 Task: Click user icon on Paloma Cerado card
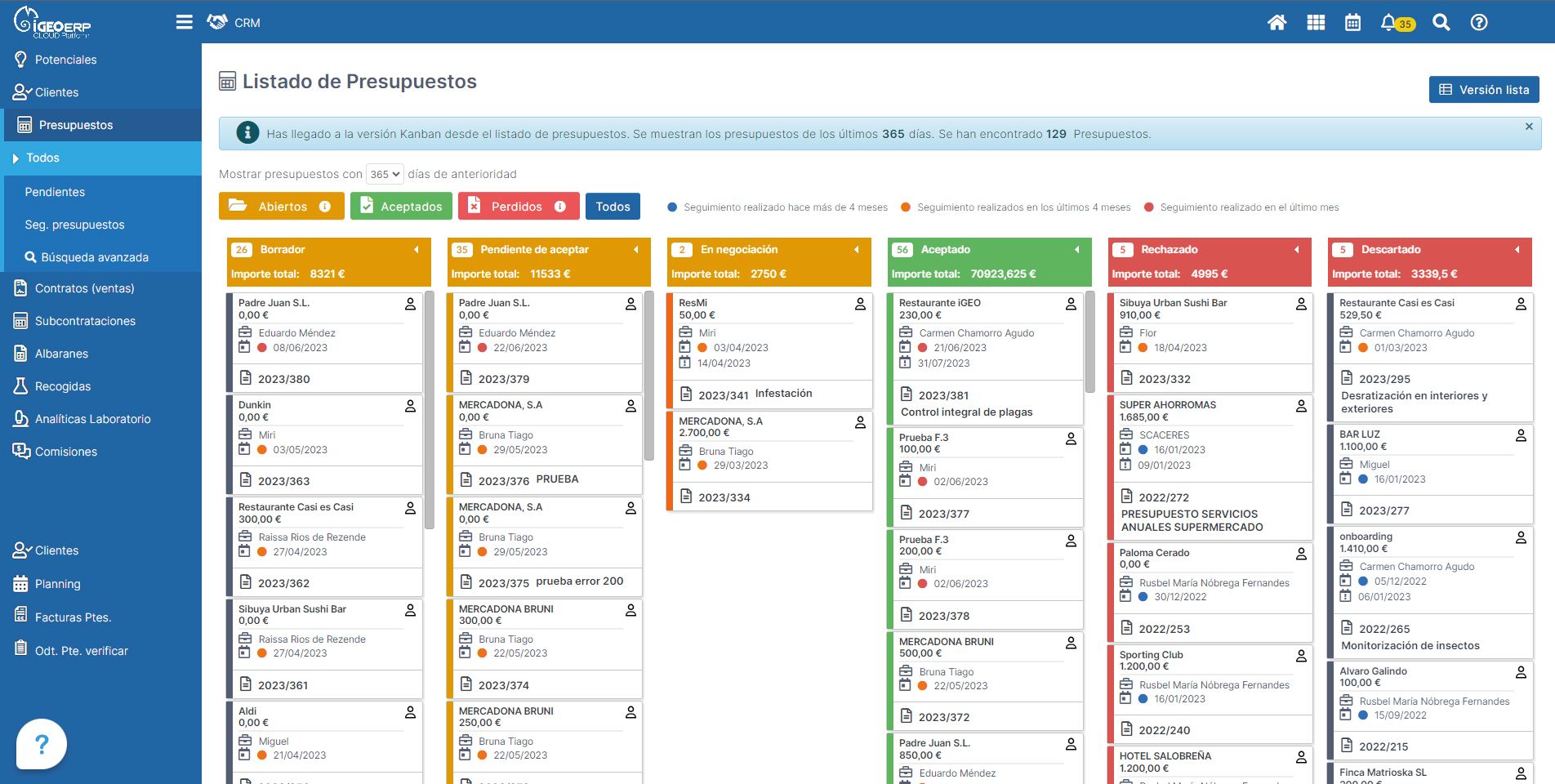1301,554
